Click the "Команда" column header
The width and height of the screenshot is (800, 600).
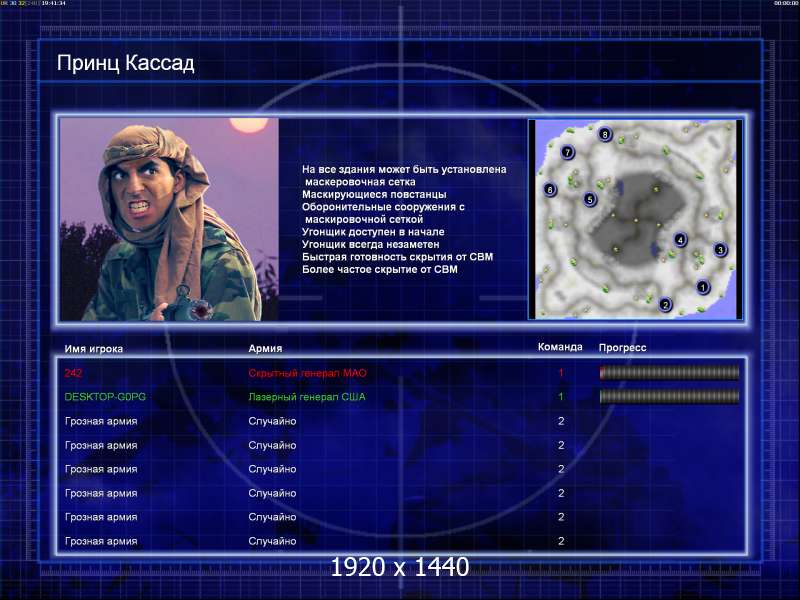click(560, 348)
